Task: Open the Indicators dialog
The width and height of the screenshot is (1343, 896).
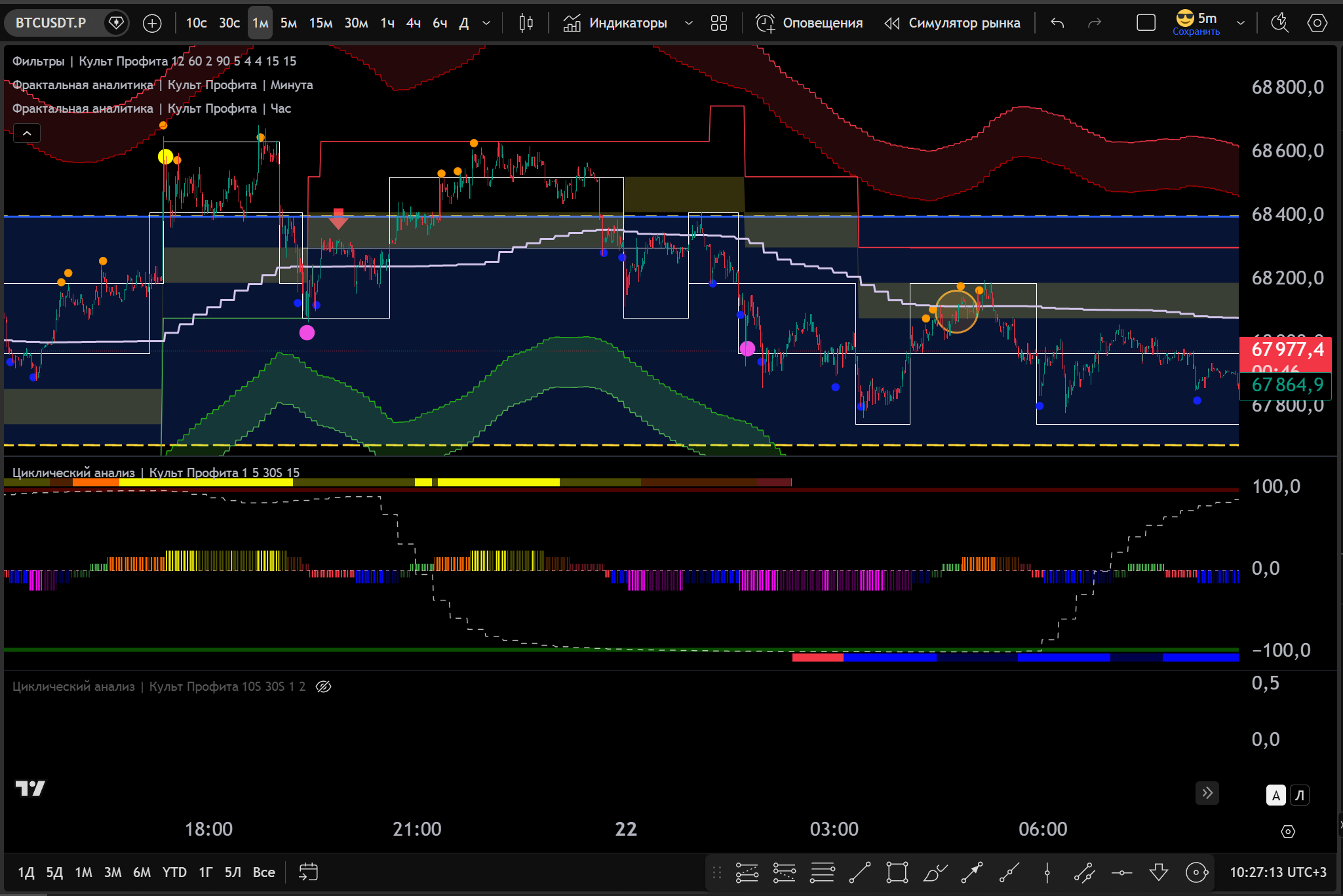Action: click(x=615, y=23)
